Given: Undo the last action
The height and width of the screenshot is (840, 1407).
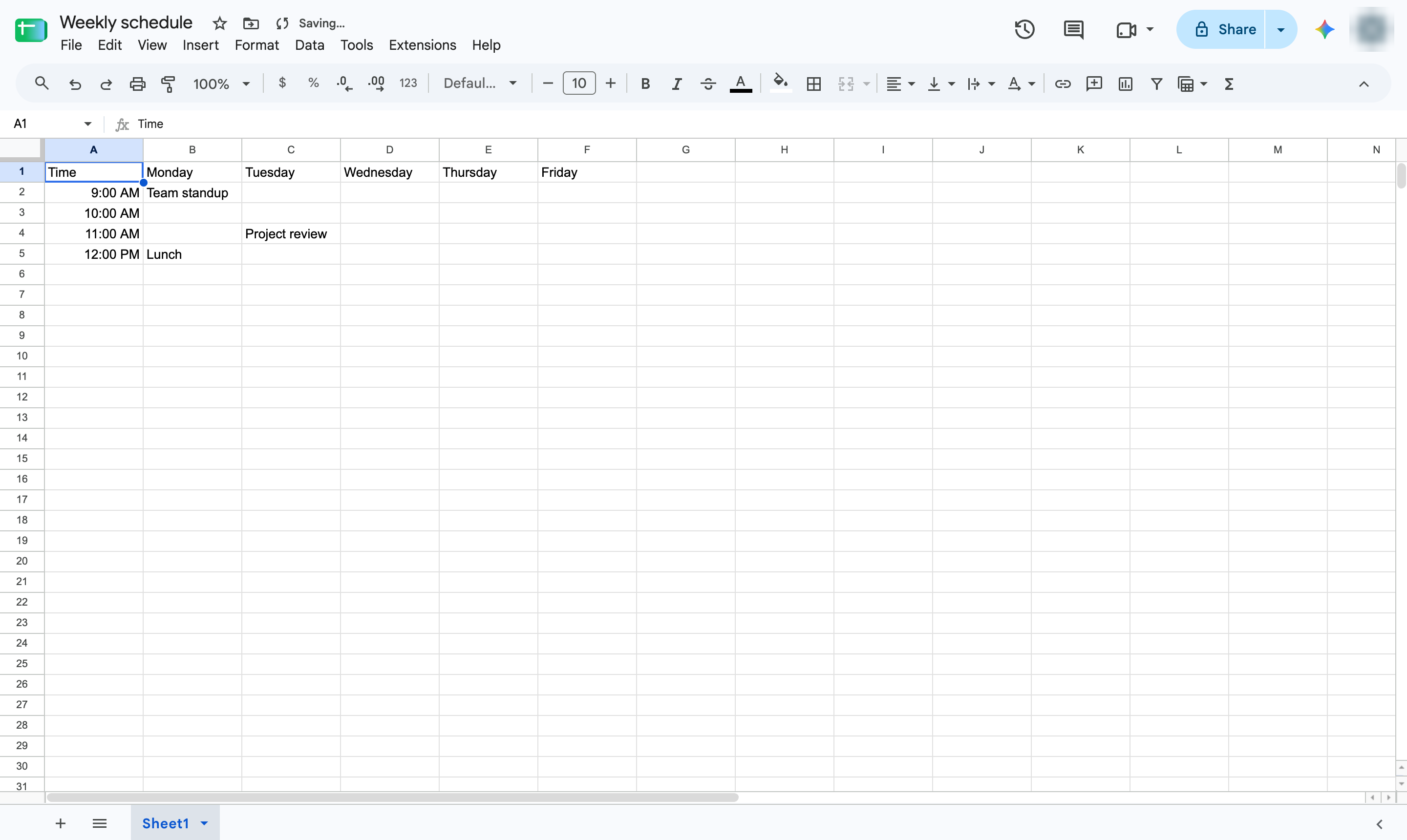Looking at the screenshot, I should pos(75,84).
